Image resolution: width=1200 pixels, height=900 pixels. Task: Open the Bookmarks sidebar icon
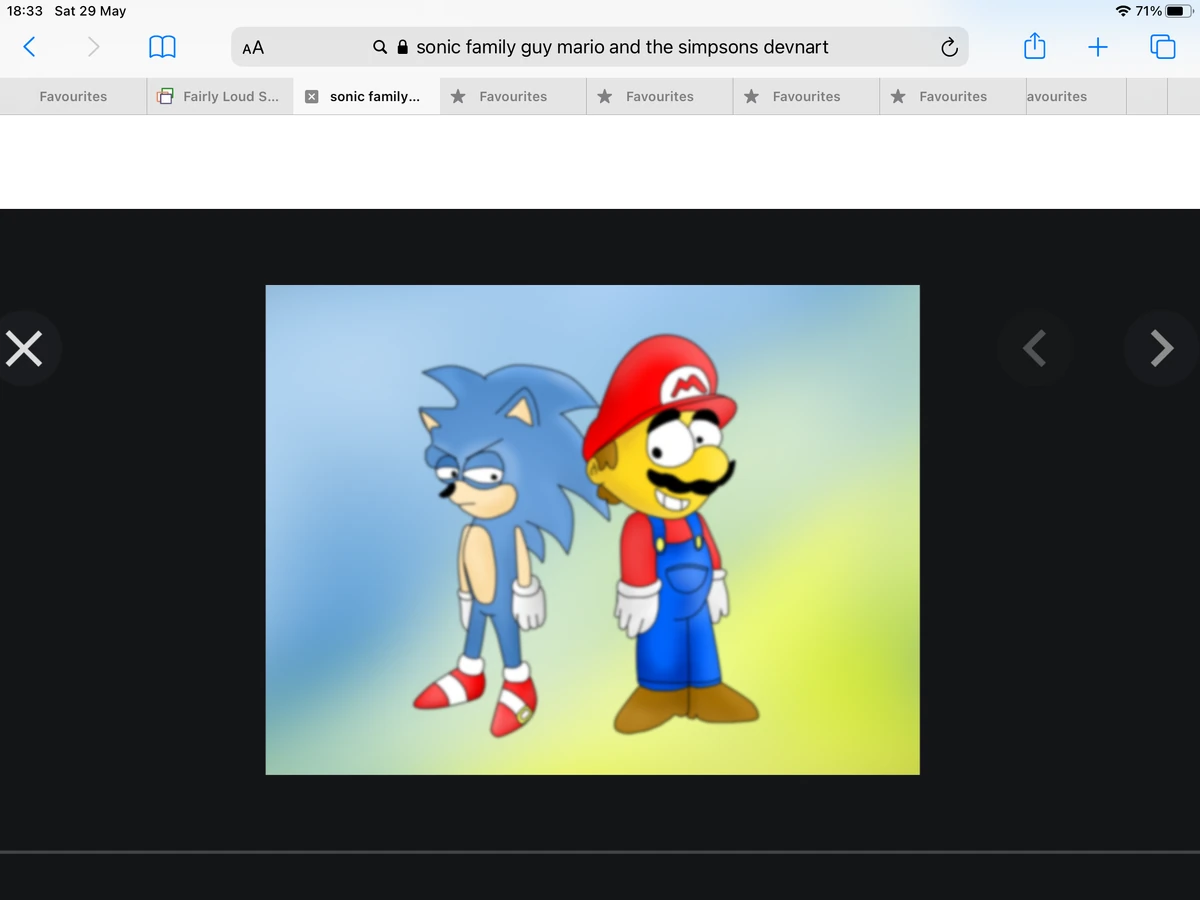point(163,46)
